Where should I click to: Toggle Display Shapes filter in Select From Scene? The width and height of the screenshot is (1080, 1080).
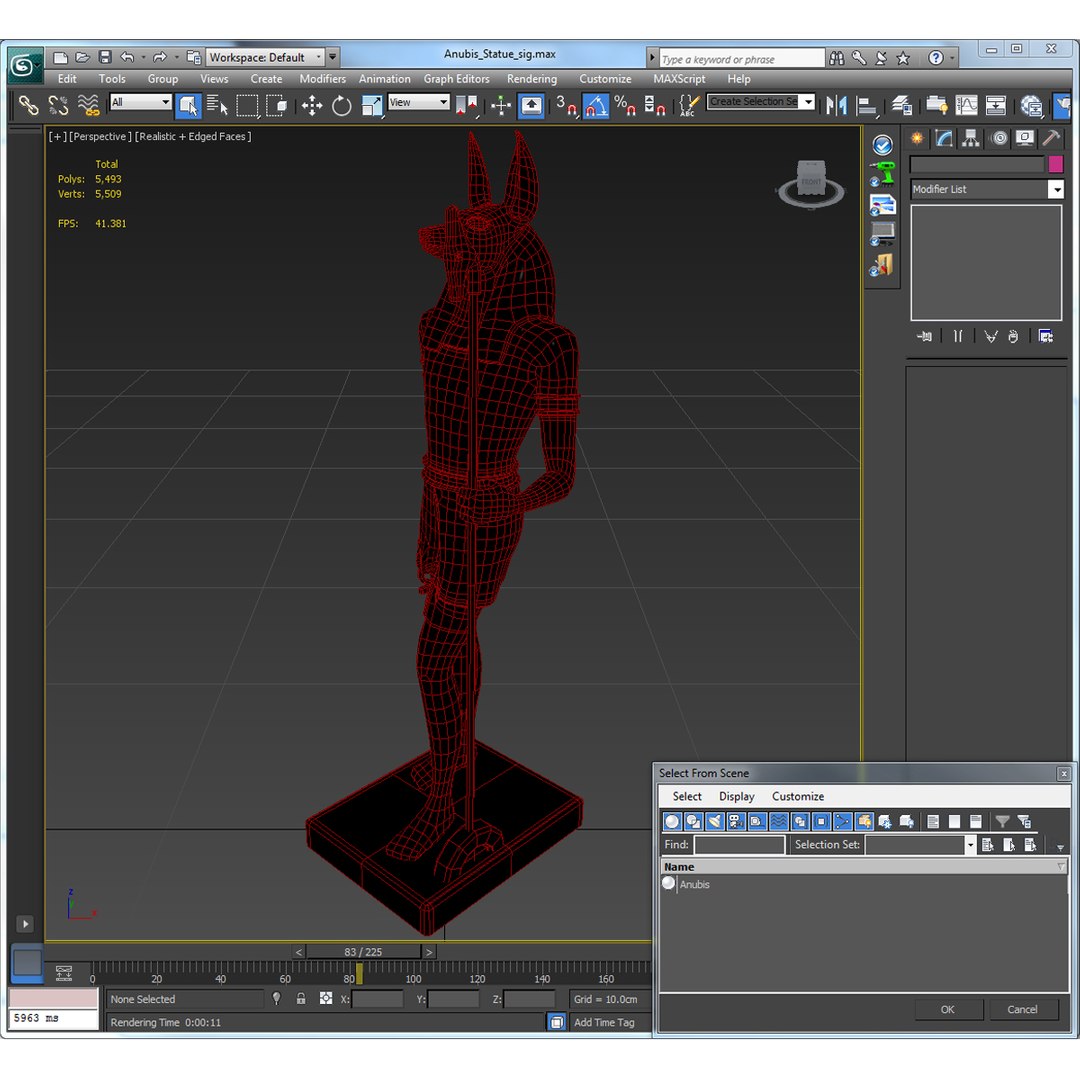click(x=694, y=821)
